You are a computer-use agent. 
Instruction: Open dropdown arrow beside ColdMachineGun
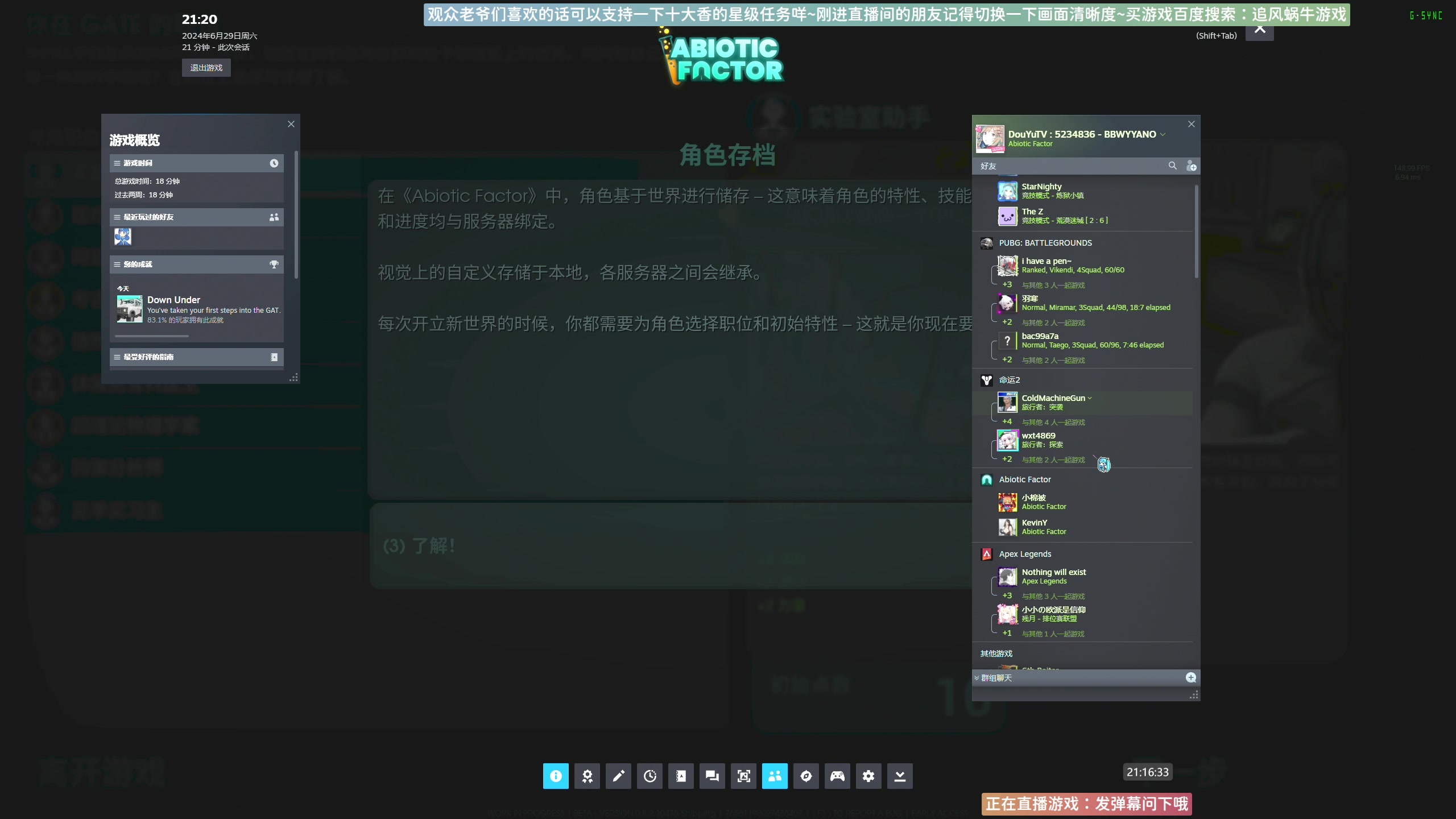pyautogui.click(x=1090, y=398)
